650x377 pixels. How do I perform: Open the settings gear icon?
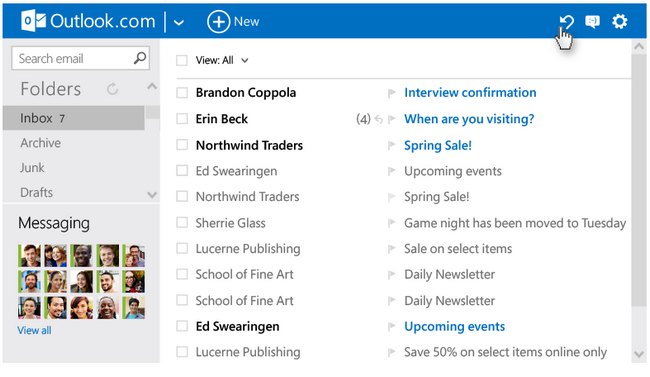tap(620, 21)
